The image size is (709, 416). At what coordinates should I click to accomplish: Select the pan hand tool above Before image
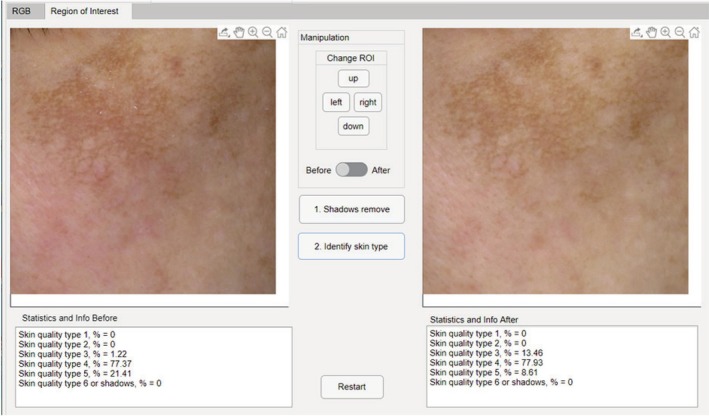pyautogui.click(x=239, y=33)
